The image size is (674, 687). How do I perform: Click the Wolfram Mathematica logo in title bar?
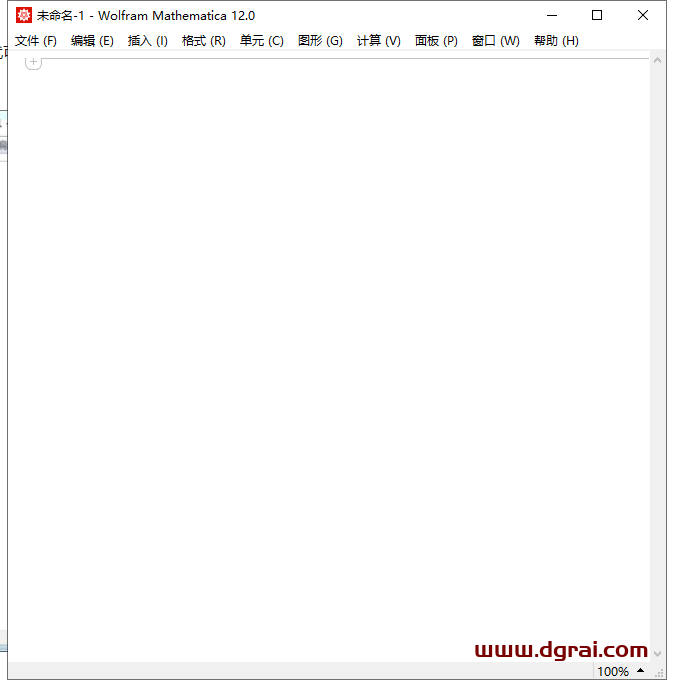(24, 15)
